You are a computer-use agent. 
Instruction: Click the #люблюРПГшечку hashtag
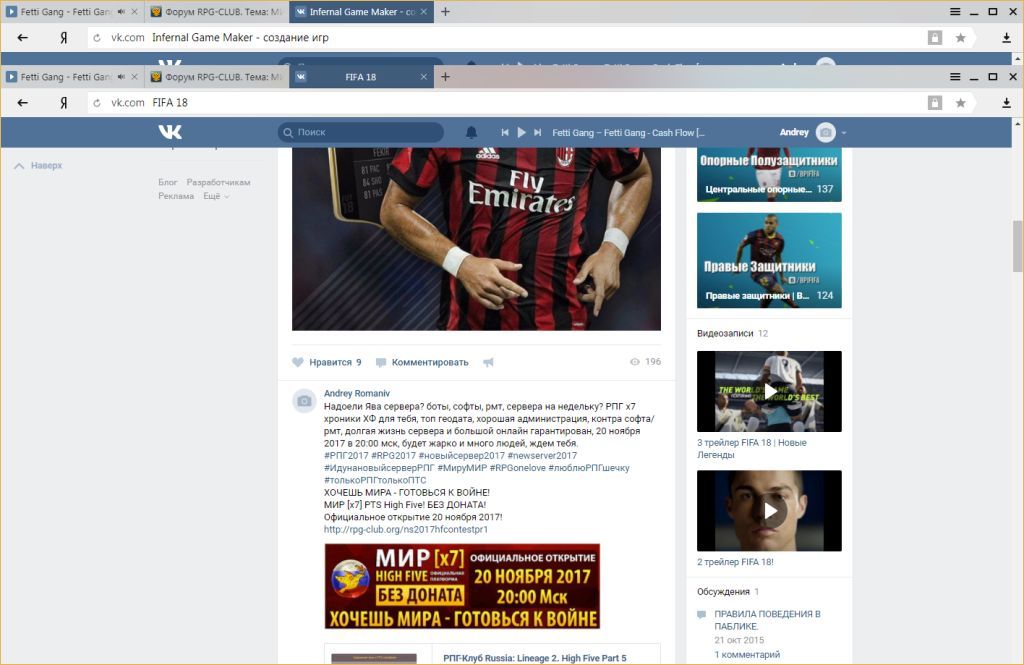click(x=588, y=468)
